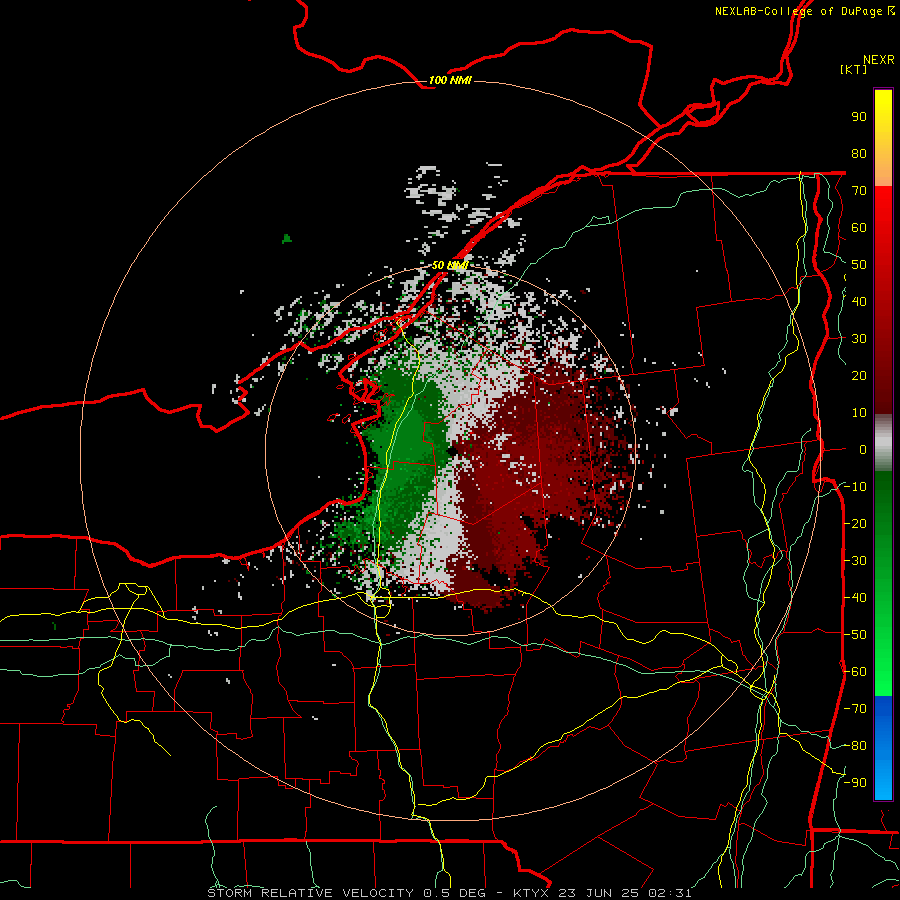Click the -50 scale value
Viewport: 900px width, 900px height.
pos(855,635)
